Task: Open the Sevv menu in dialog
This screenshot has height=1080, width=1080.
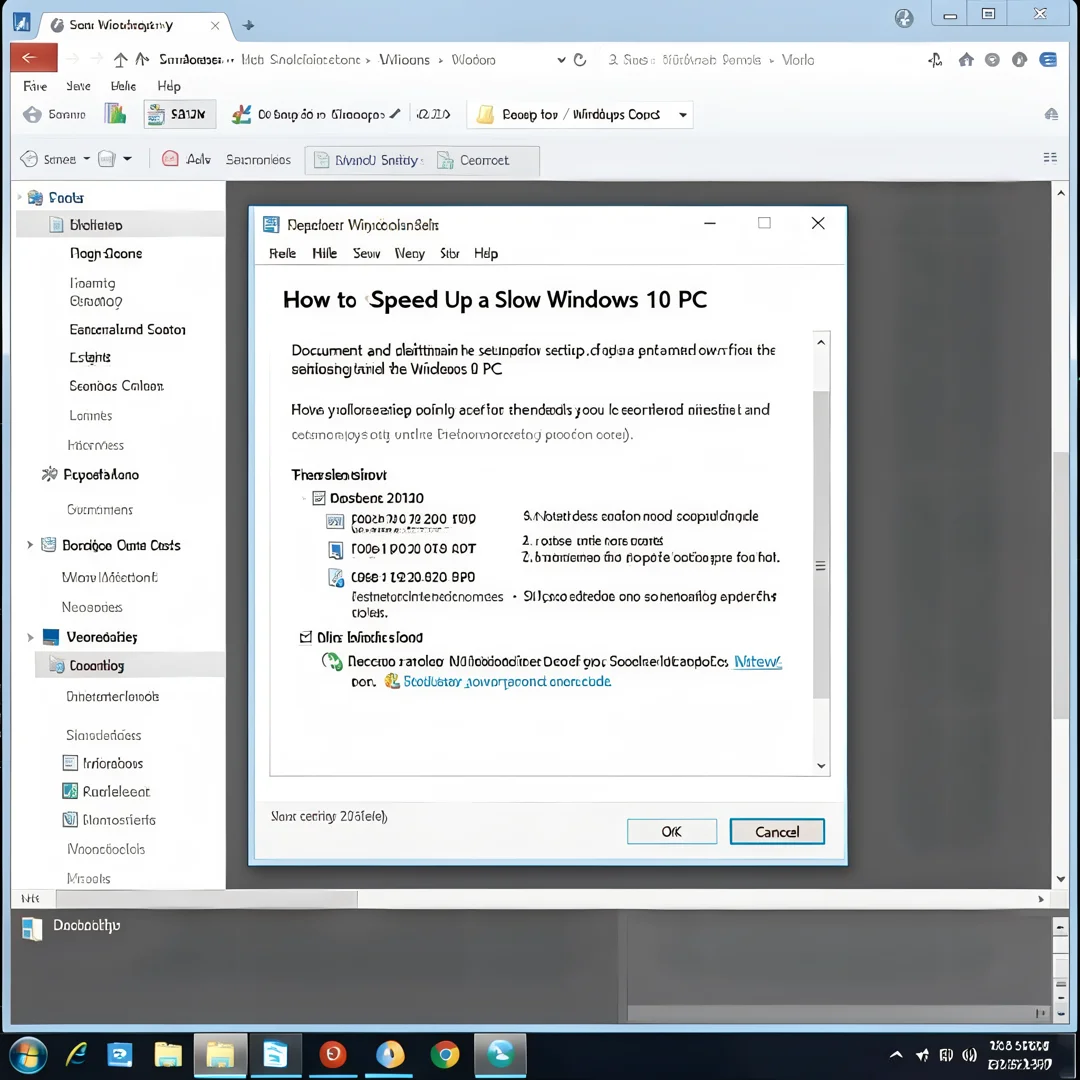Action: click(x=366, y=253)
